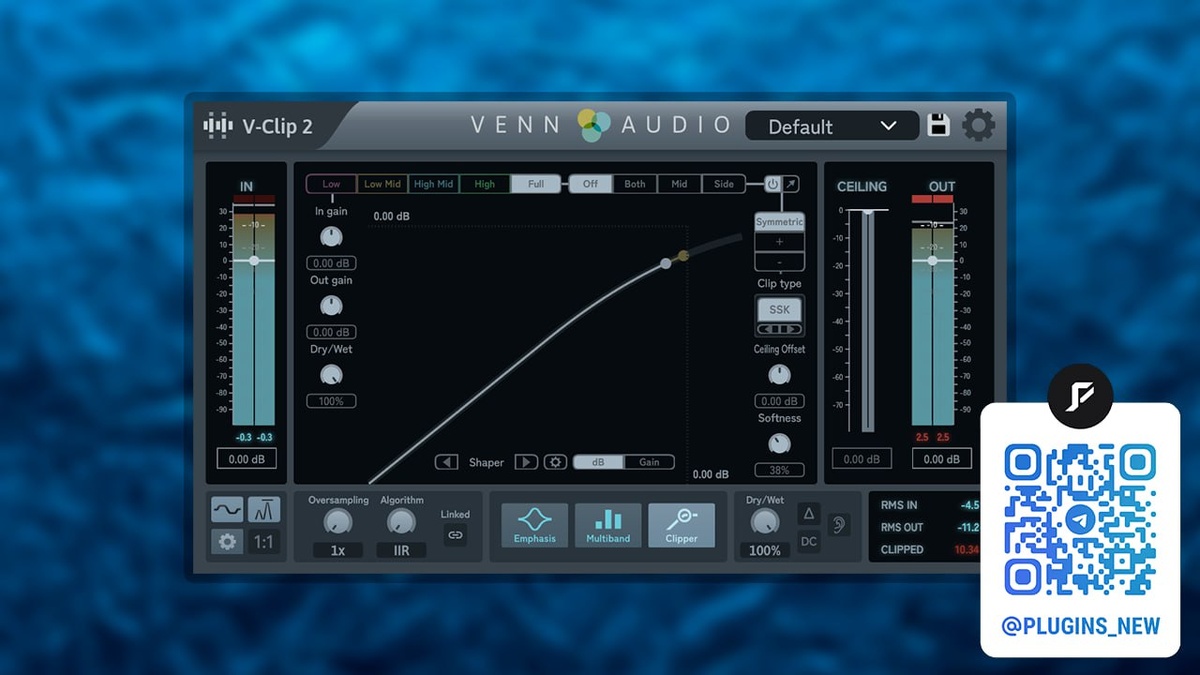
Task: Click the Algorithm IIR value box
Action: pos(401,550)
